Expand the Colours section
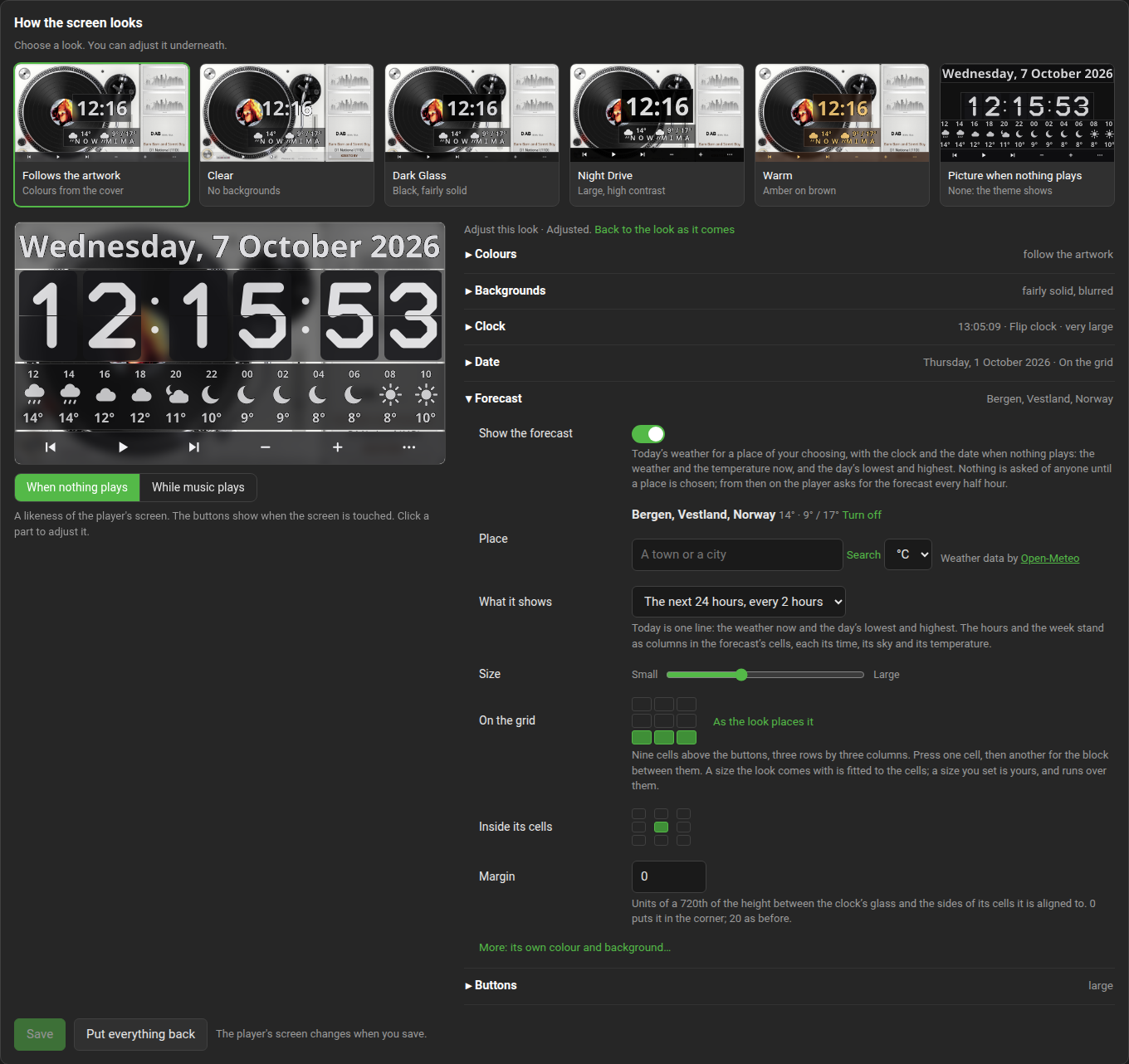The height and width of the screenshot is (1064, 1129). (789, 254)
